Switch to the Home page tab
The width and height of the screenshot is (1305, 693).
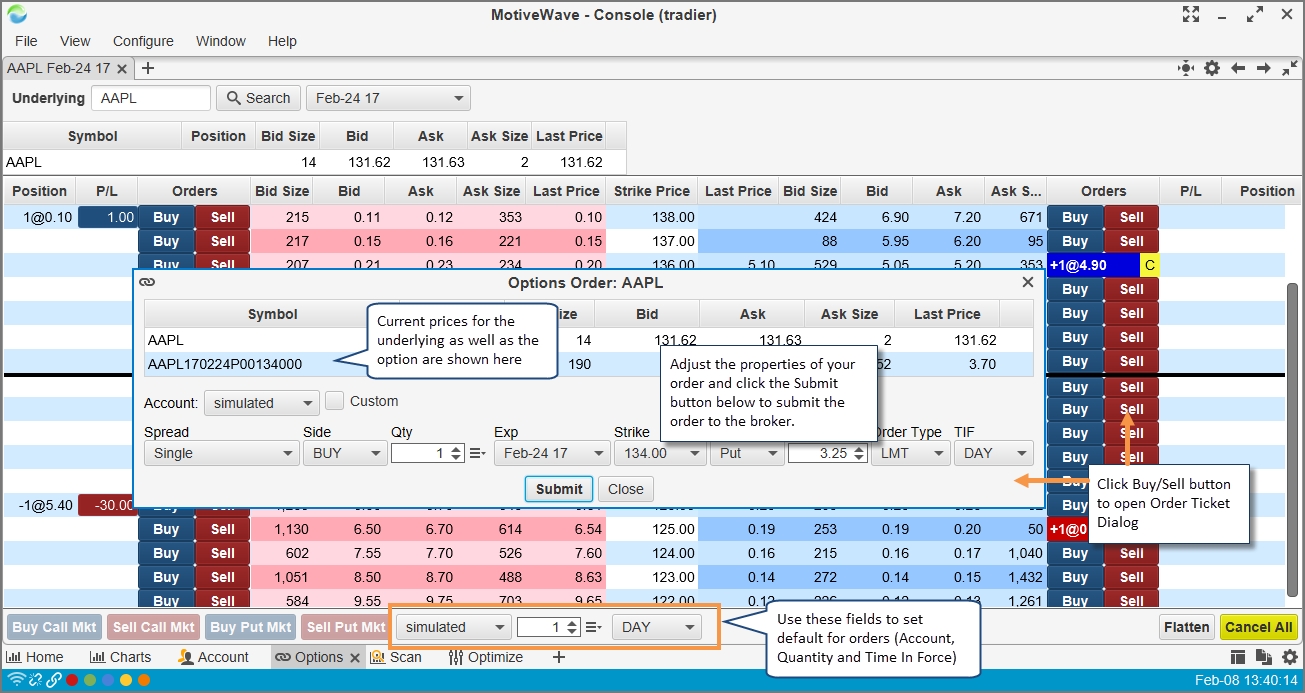pyautogui.click(x=36, y=657)
